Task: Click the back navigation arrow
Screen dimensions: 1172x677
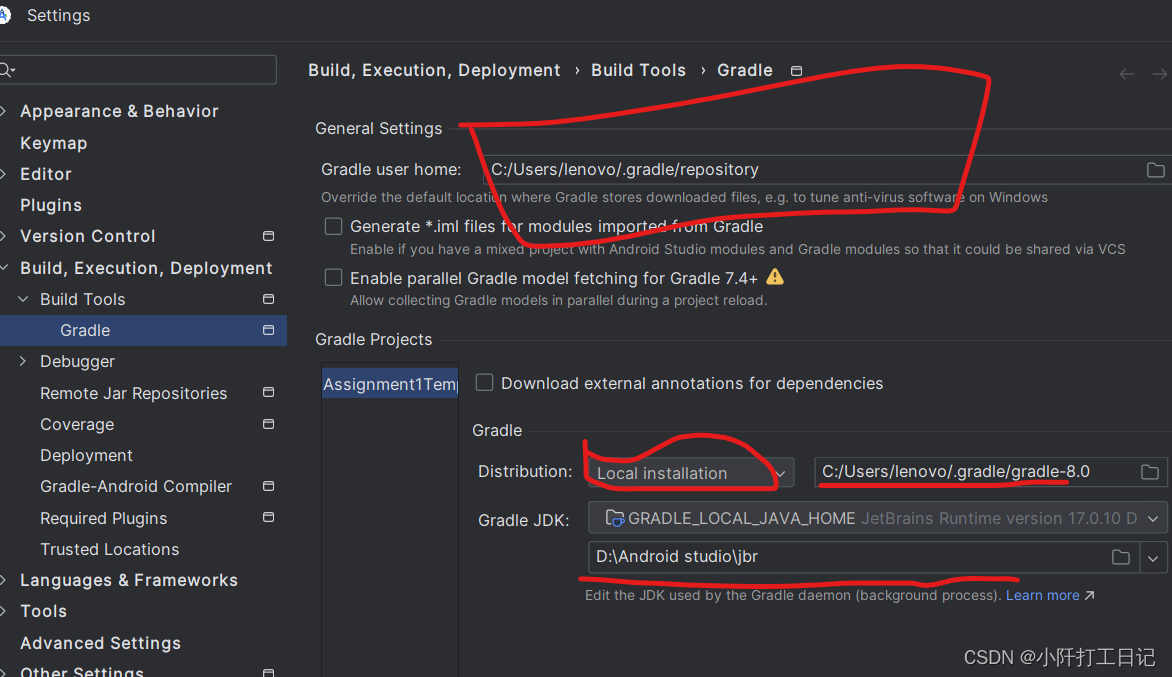Action: 1126,73
